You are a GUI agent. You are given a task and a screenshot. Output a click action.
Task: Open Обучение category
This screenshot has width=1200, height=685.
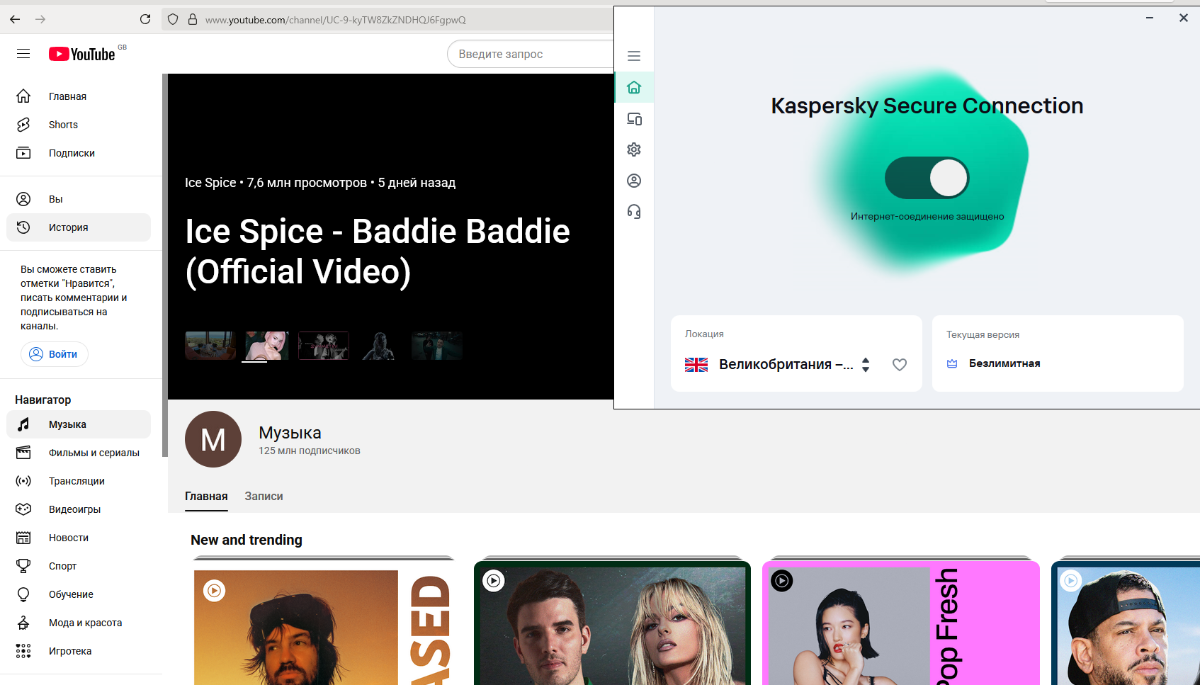tap(78, 594)
